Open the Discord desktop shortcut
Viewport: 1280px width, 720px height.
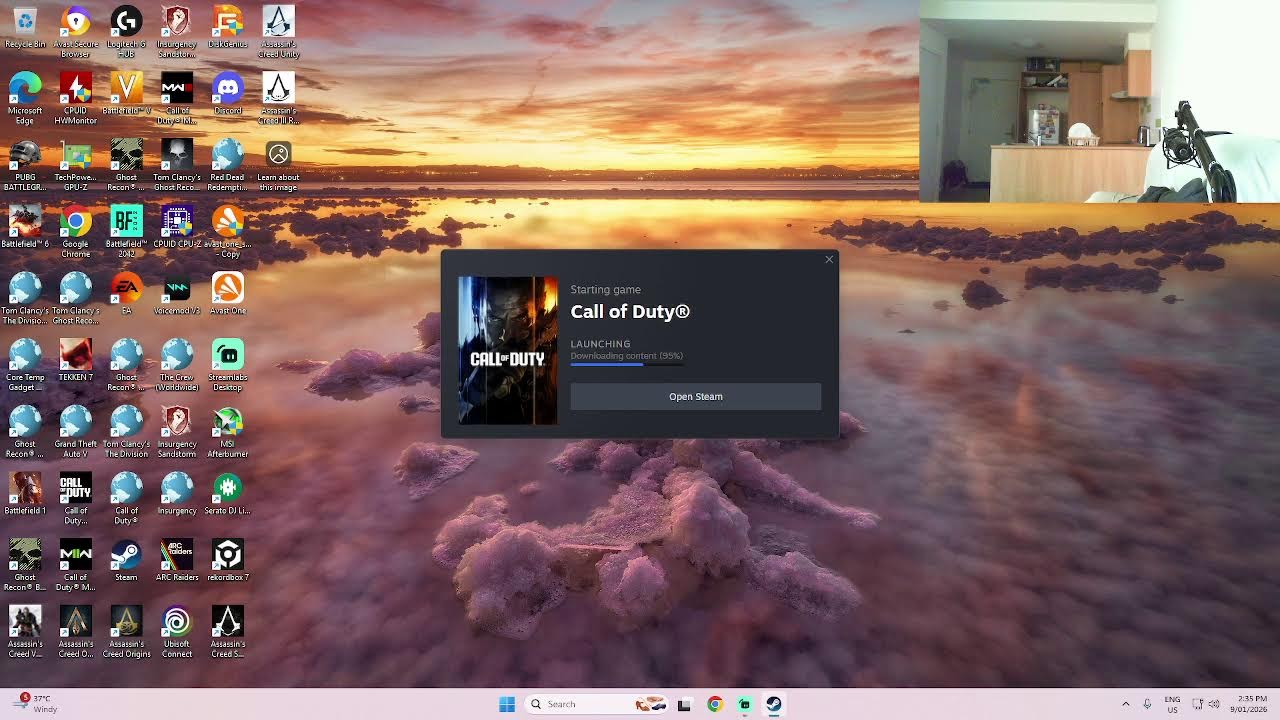click(227, 94)
